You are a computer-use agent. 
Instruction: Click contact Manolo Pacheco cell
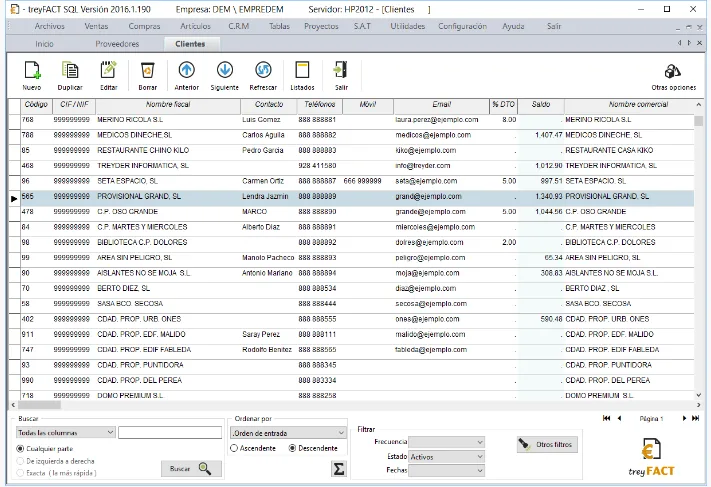pos(268,258)
